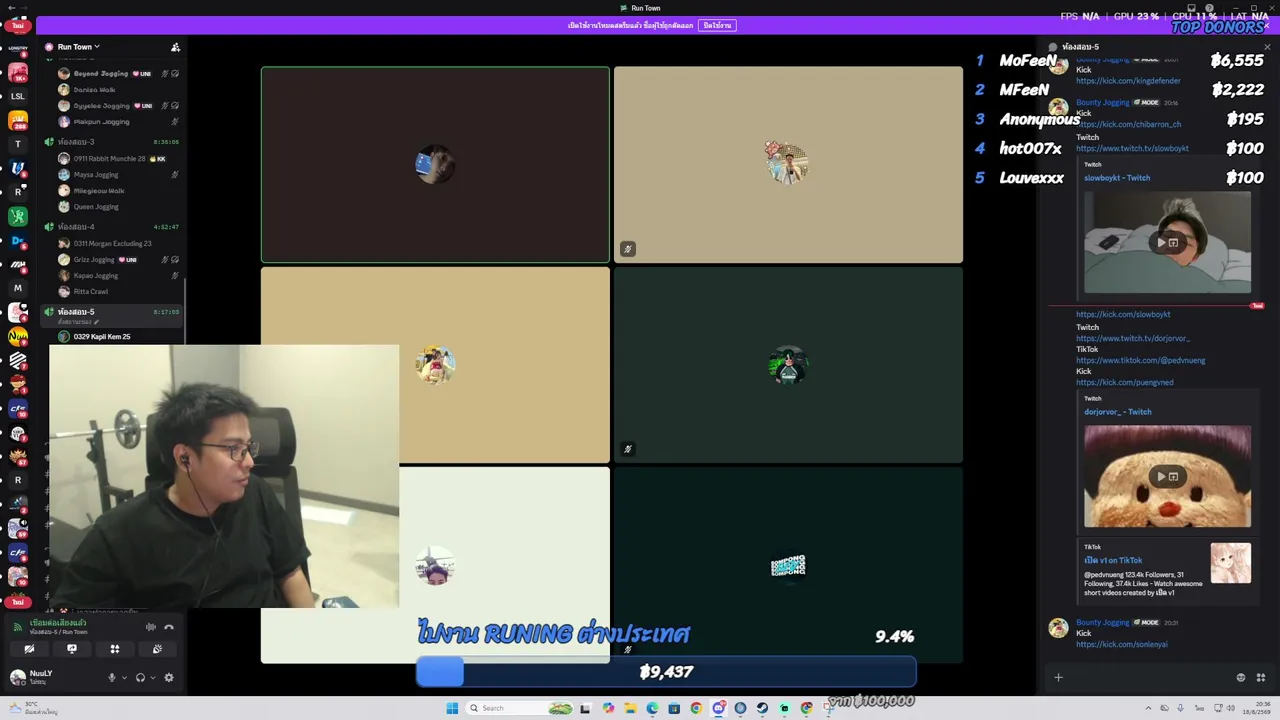Open the dorjorvor_ - Twitch embed title
Image resolution: width=1280 pixels, height=720 pixels.
1118,412
